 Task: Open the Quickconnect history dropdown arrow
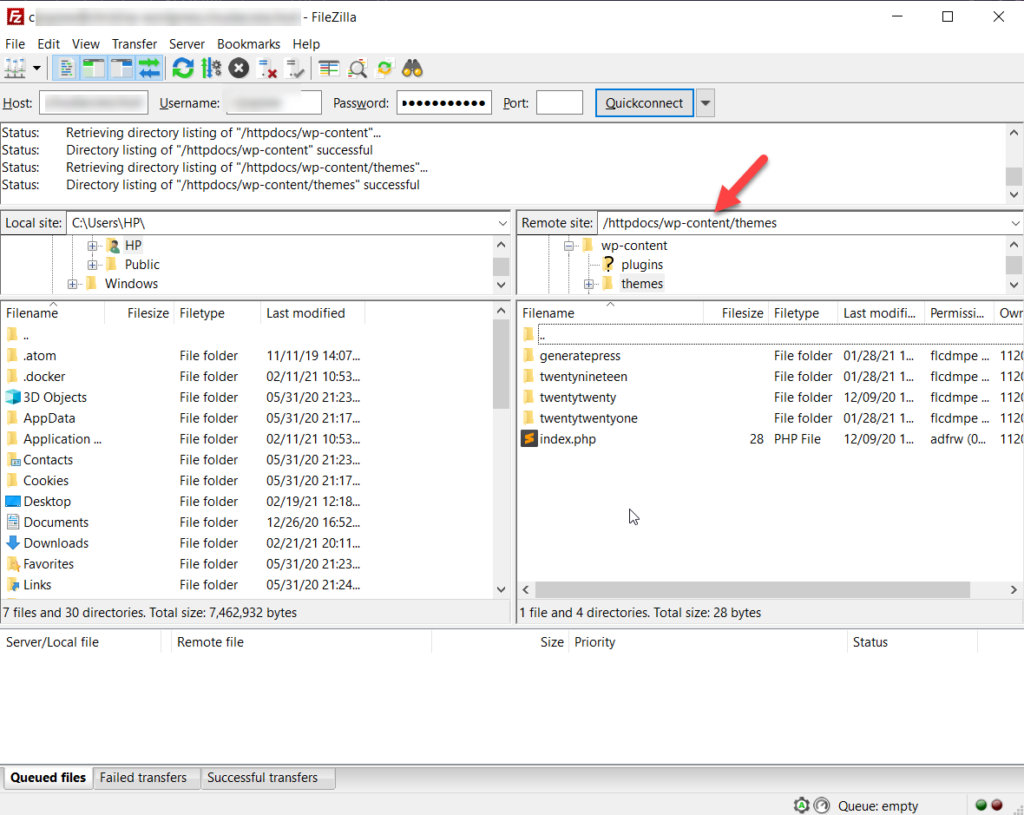(705, 103)
